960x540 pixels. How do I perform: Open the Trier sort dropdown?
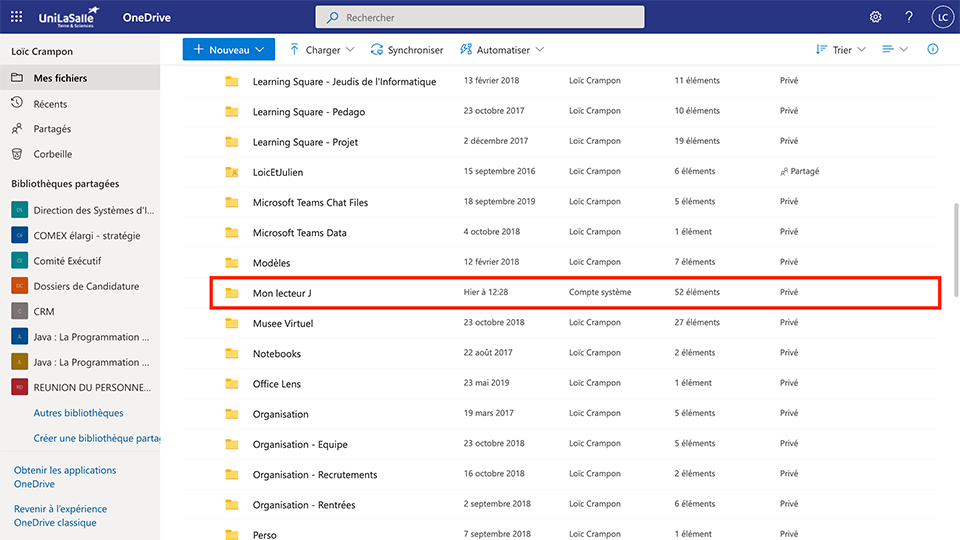[x=841, y=50]
